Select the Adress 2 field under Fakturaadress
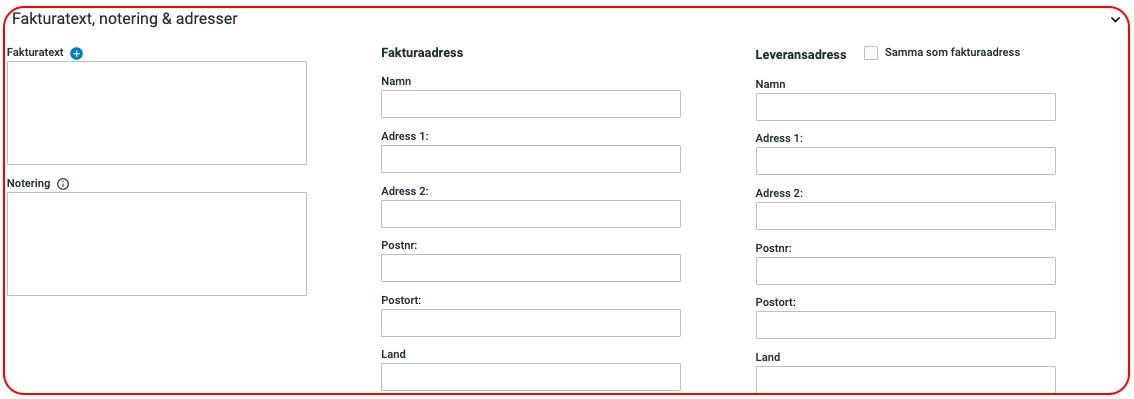This screenshot has height=399, width=1134. coord(531,214)
